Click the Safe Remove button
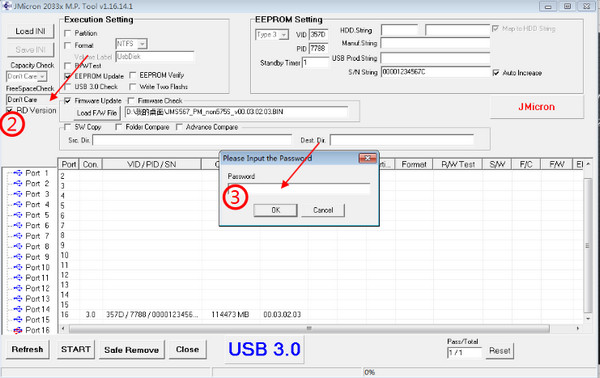600x378 pixels. tap(132, 350)
